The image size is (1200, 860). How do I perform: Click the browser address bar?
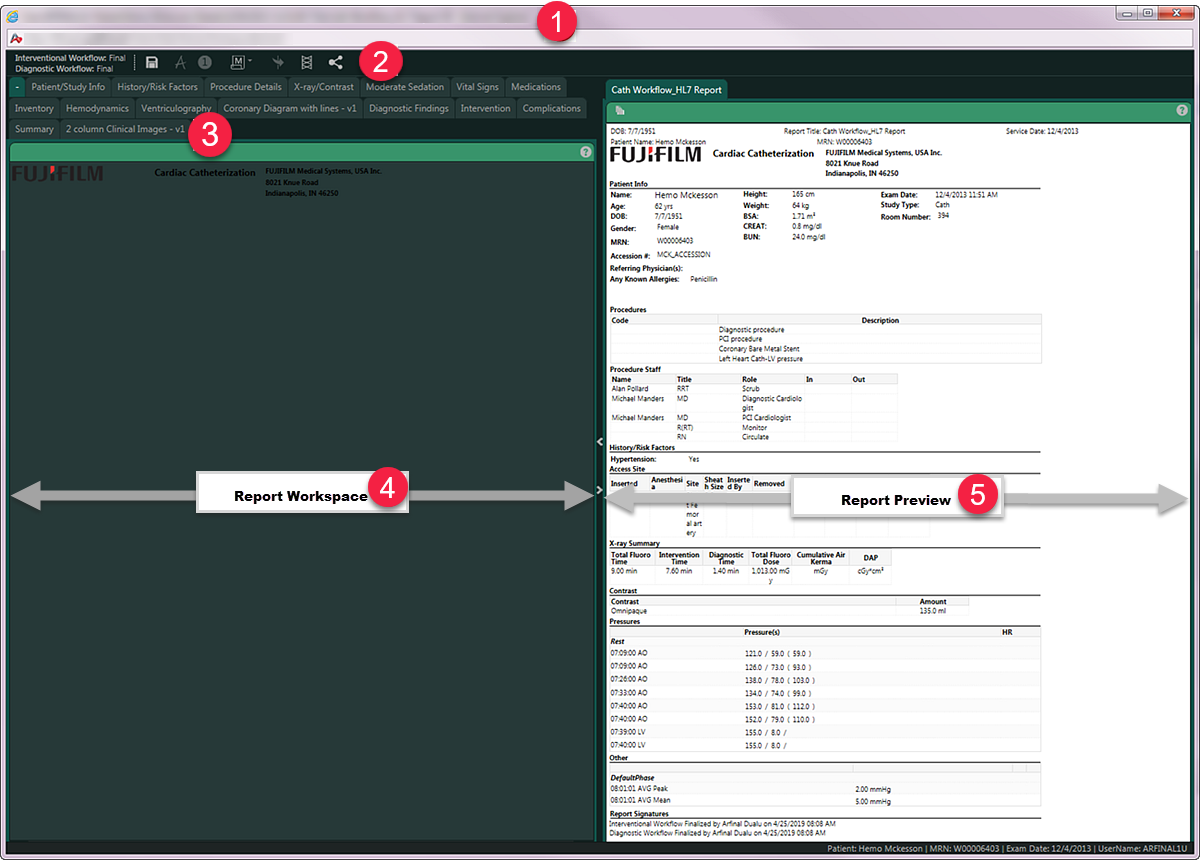pyautogui.click(x=600, y=37)
